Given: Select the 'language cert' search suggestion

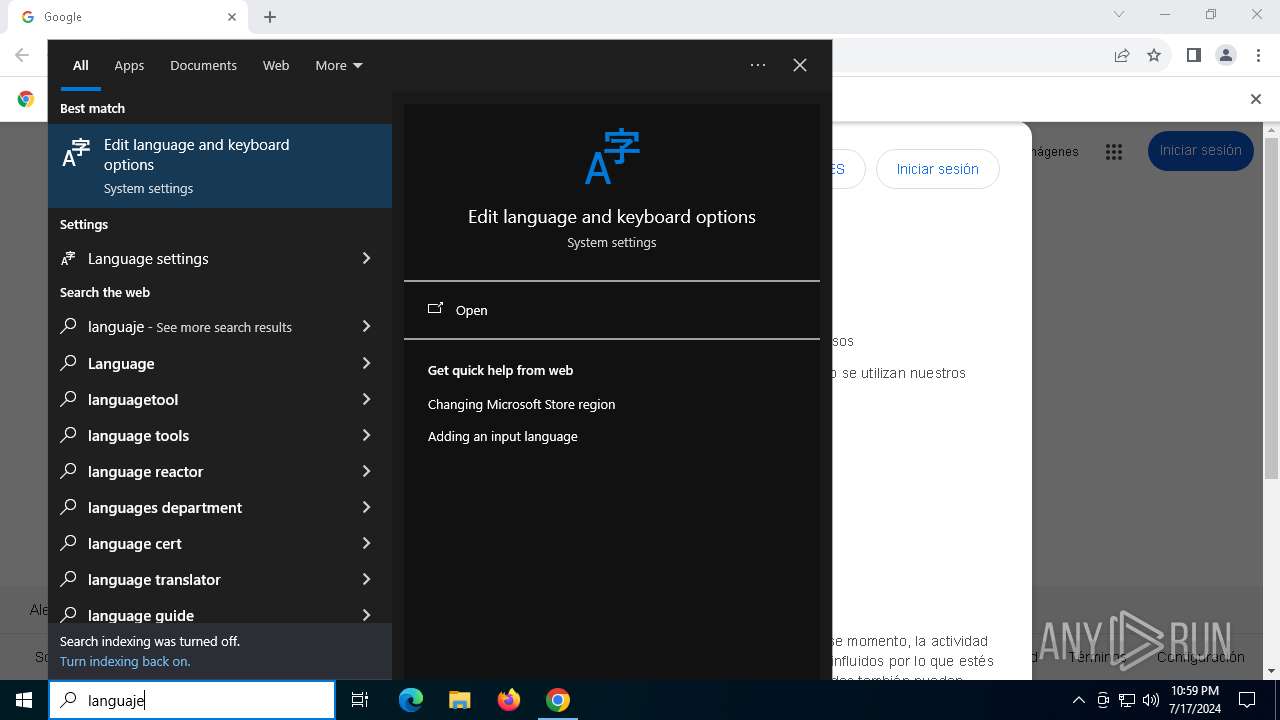Looking at the screenshot, I should click(x=220, y=543).
